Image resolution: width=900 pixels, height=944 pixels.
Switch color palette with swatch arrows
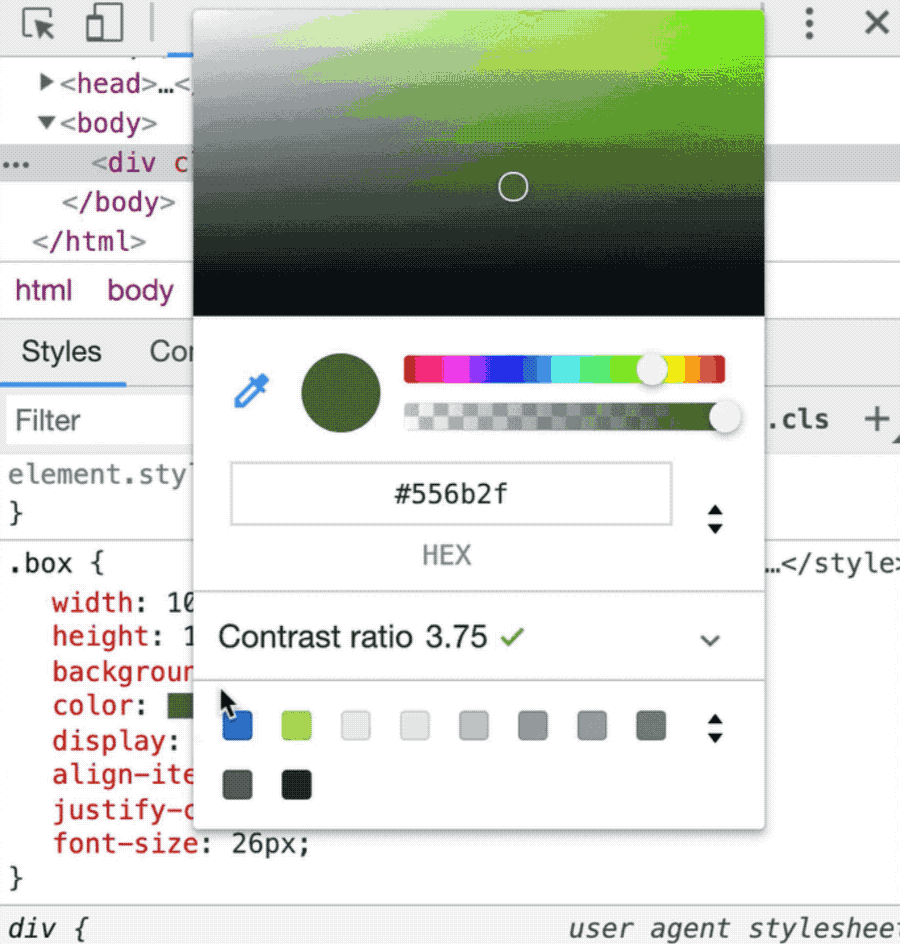coord(714,727)
